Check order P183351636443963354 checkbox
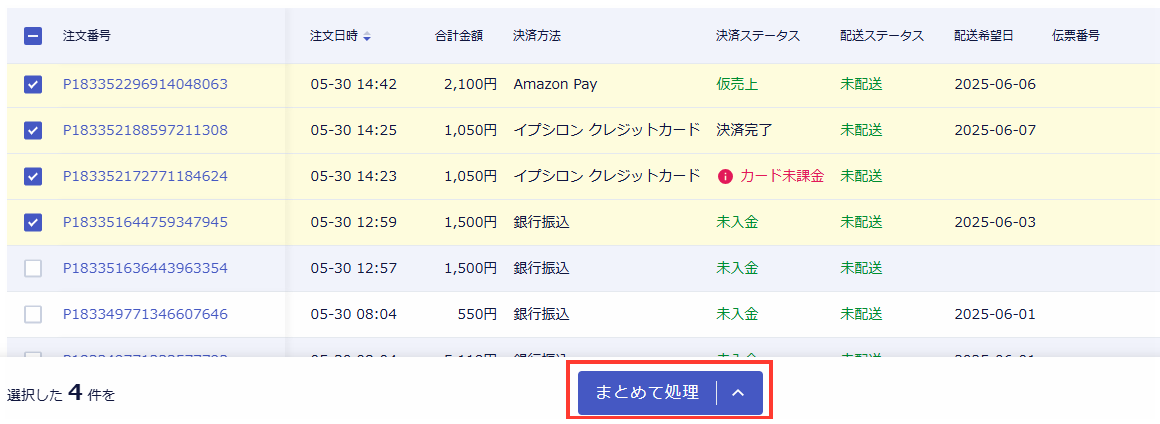The width and height of the screenshot is (1160, 424). pos(33,268)
